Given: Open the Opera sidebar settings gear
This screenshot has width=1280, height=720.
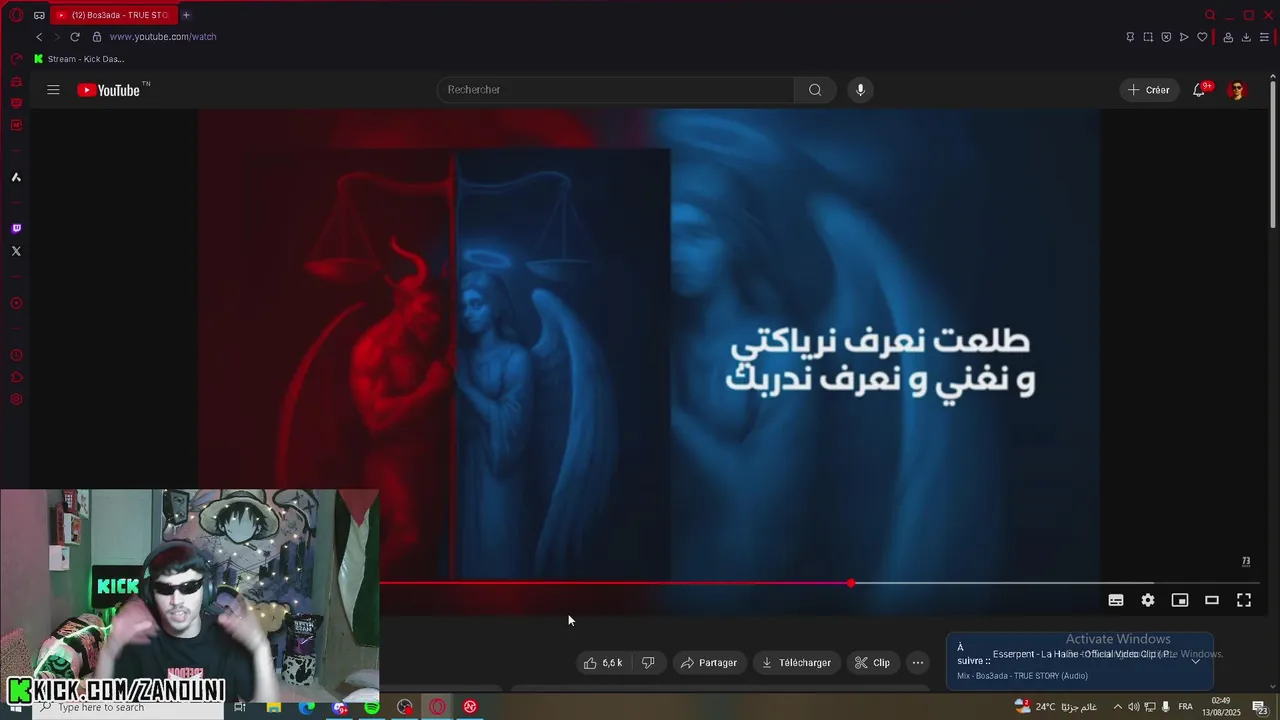Looking at the screenshot, I should (16, 399).
